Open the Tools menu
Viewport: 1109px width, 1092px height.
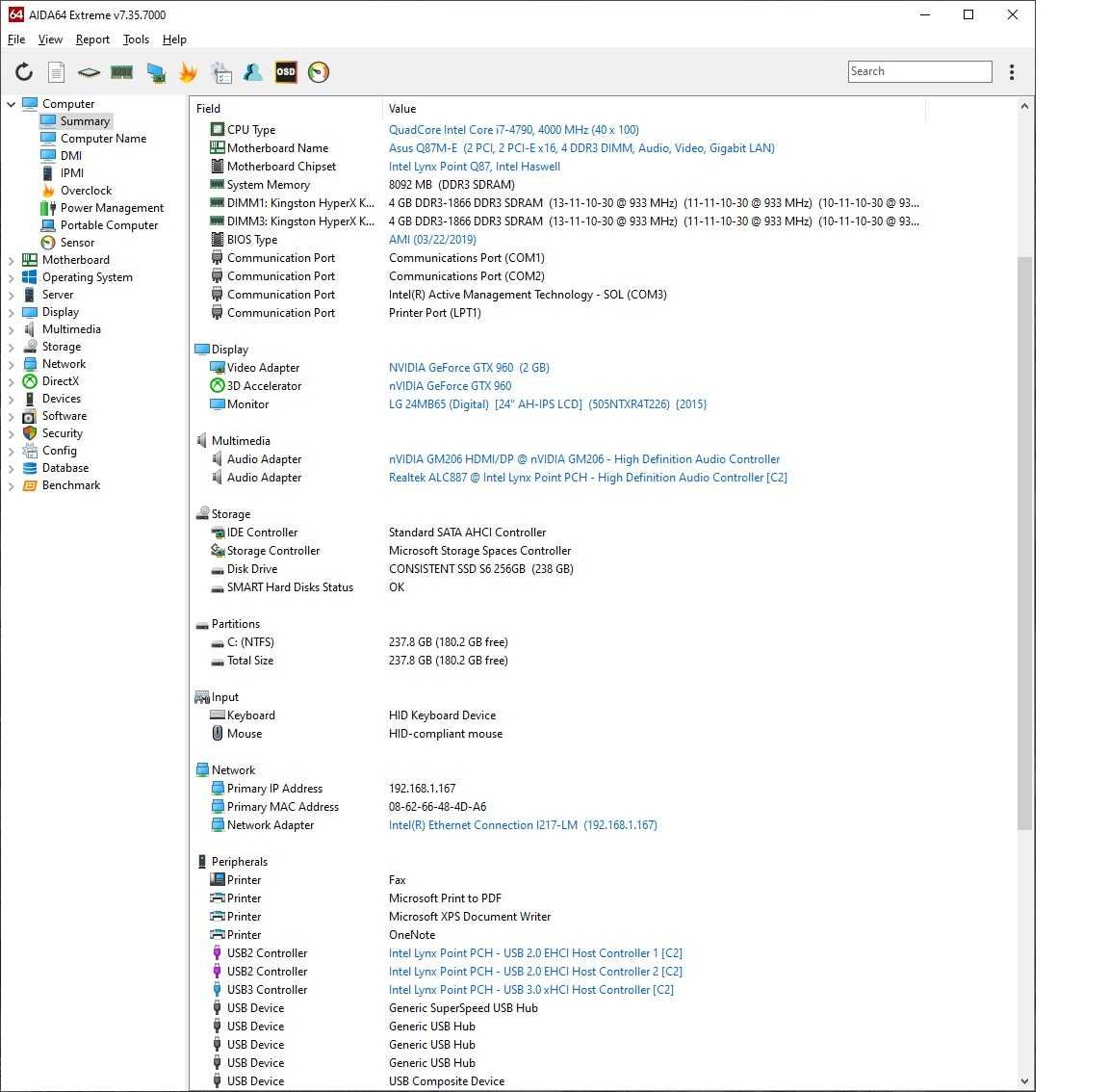click(136, 39)
